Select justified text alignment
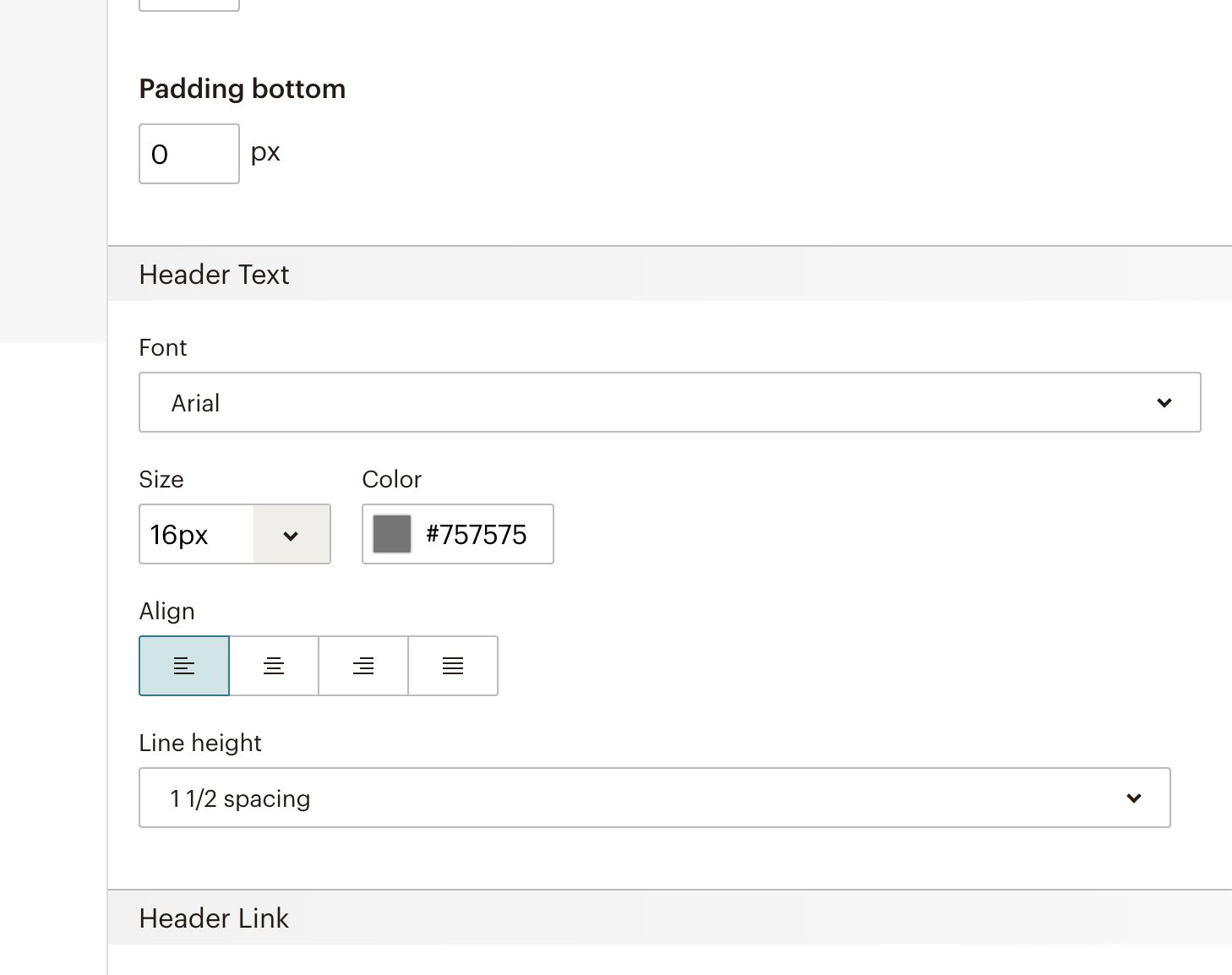1232x975 pixels. point(453,666)
